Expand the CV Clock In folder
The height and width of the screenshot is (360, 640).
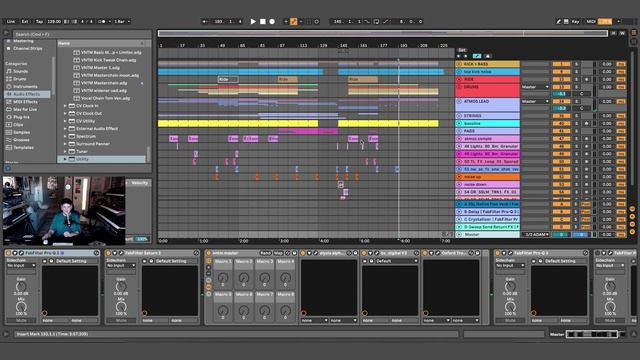(x=65, y=106)
